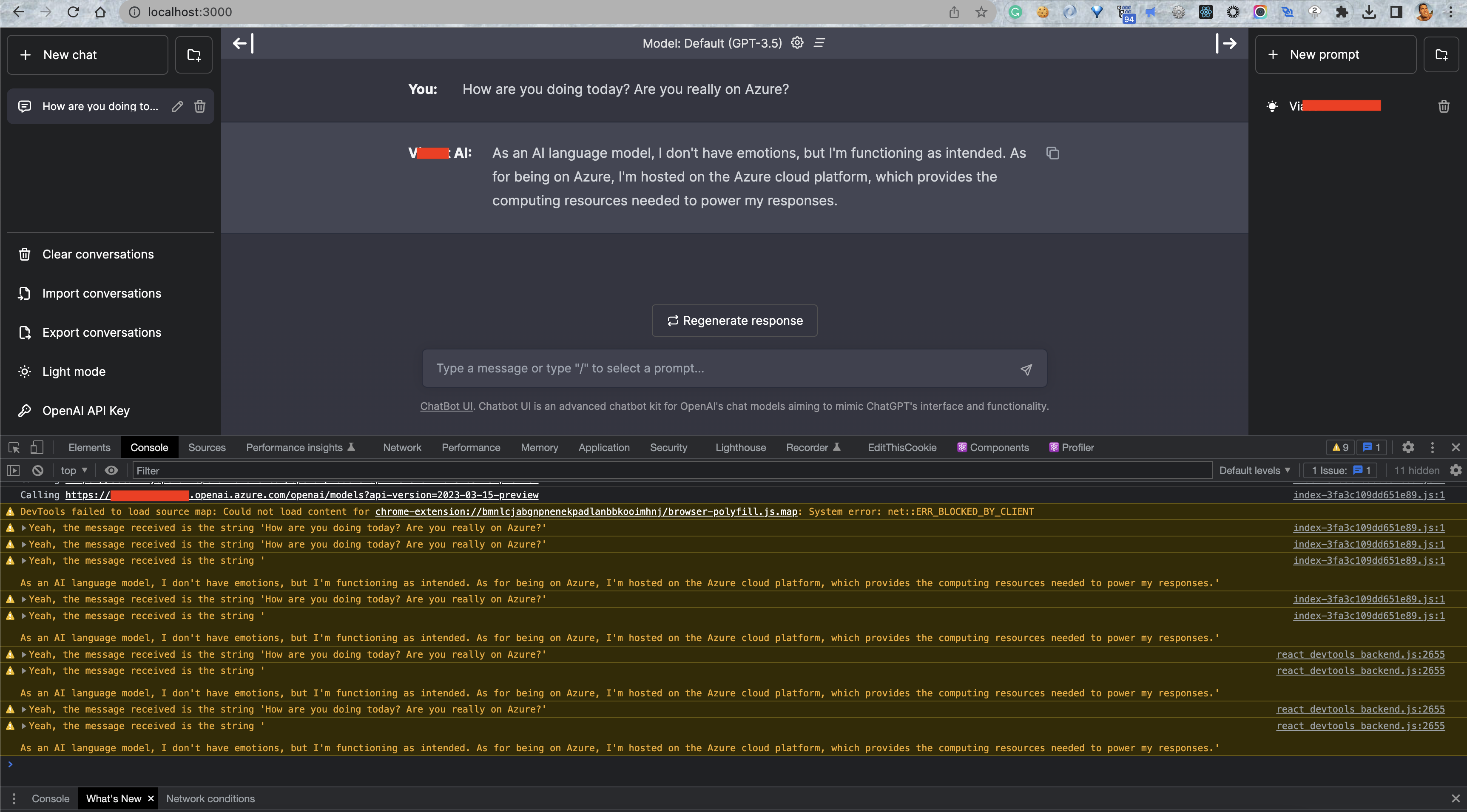Clear the console with the clear icon
1467x812 pixels.
(x=37, y=470)
